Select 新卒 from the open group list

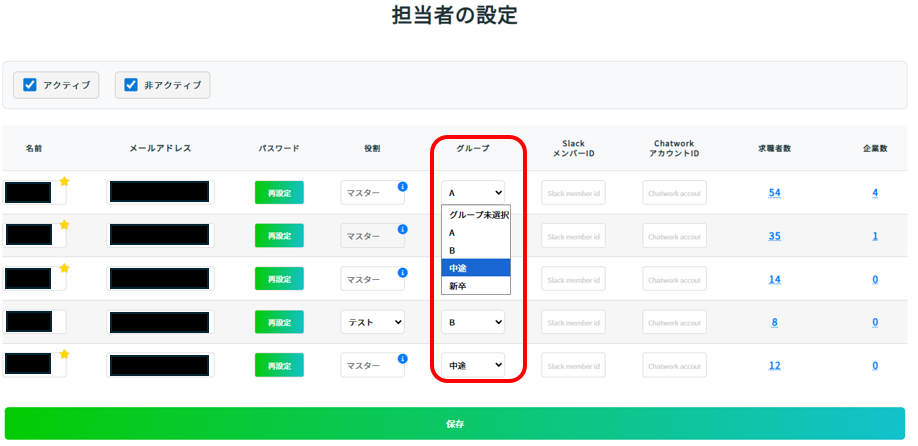tap(457, 286)
